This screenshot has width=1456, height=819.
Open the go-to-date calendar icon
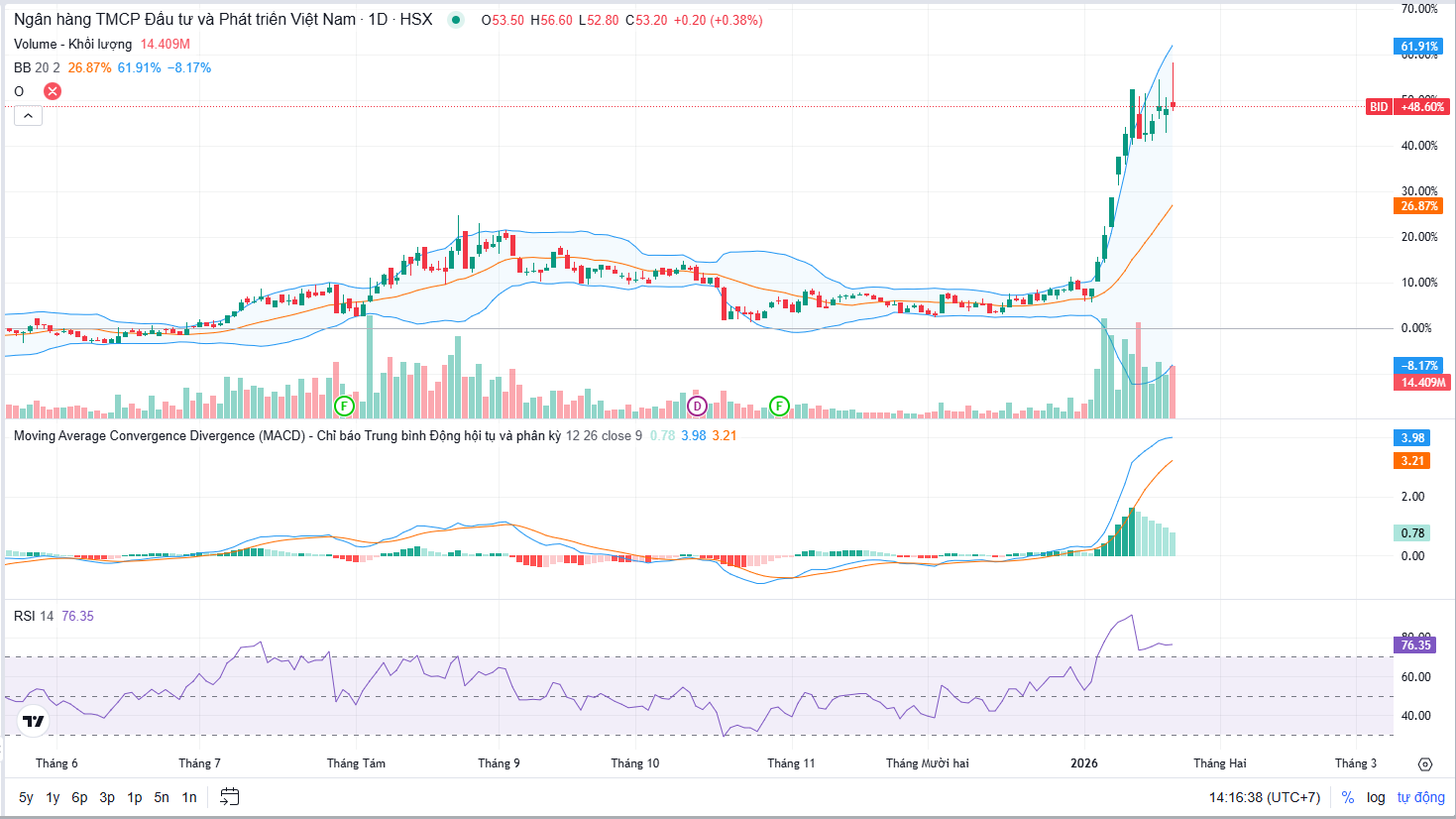pyautogui.click(x=229, y=797)
